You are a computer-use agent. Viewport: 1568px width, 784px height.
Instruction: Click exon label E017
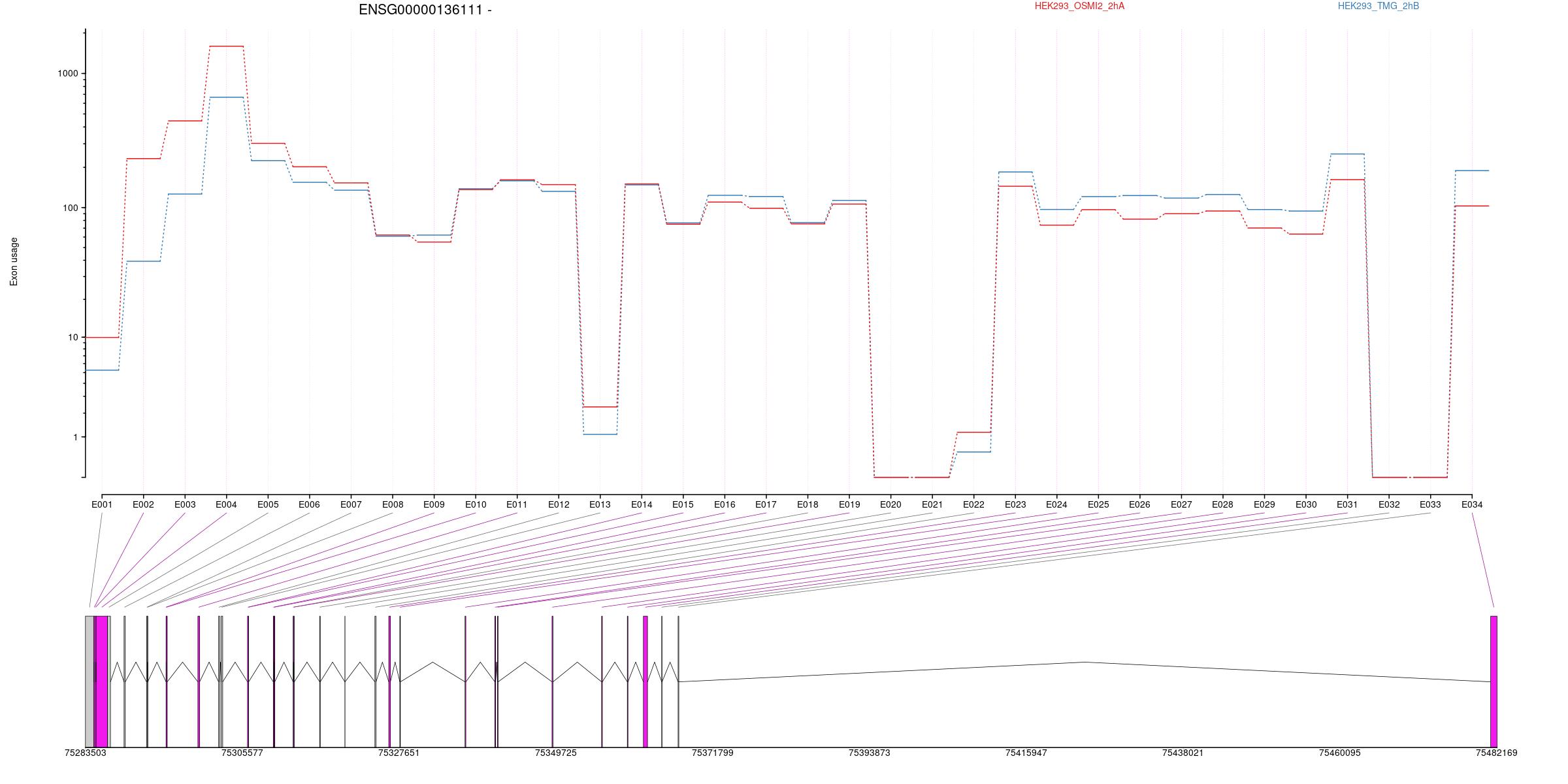(x=766, y=504)
